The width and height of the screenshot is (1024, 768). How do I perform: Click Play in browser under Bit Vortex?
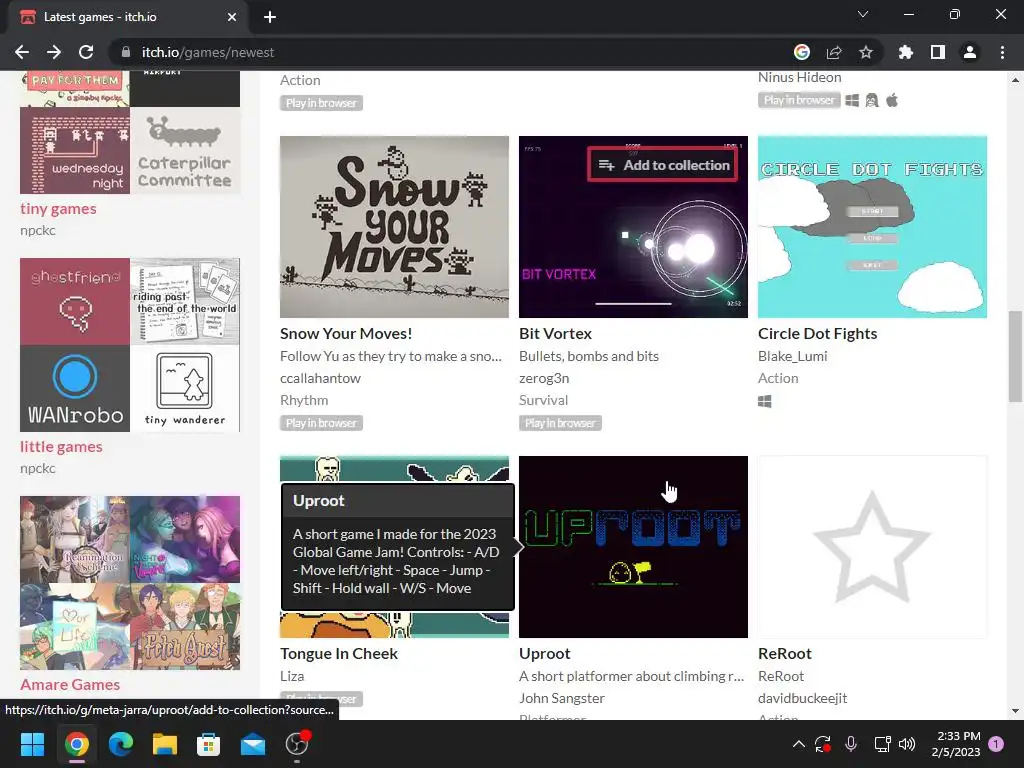pyautogui.click(x=560, y=423)
